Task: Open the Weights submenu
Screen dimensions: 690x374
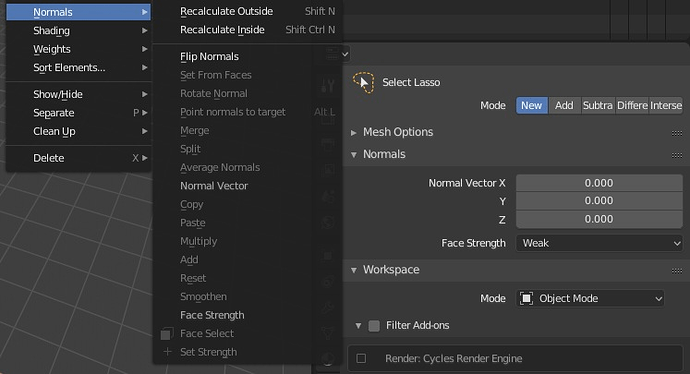Action: click(x=78, y=49)
